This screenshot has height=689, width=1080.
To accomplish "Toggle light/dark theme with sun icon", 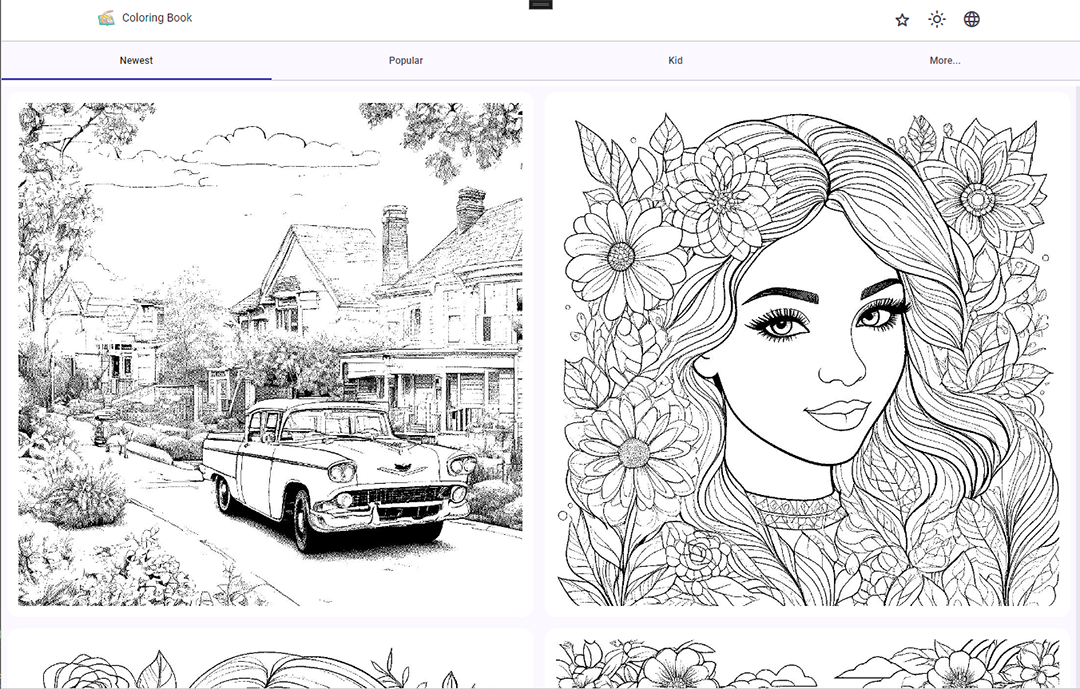I will 936,19.
